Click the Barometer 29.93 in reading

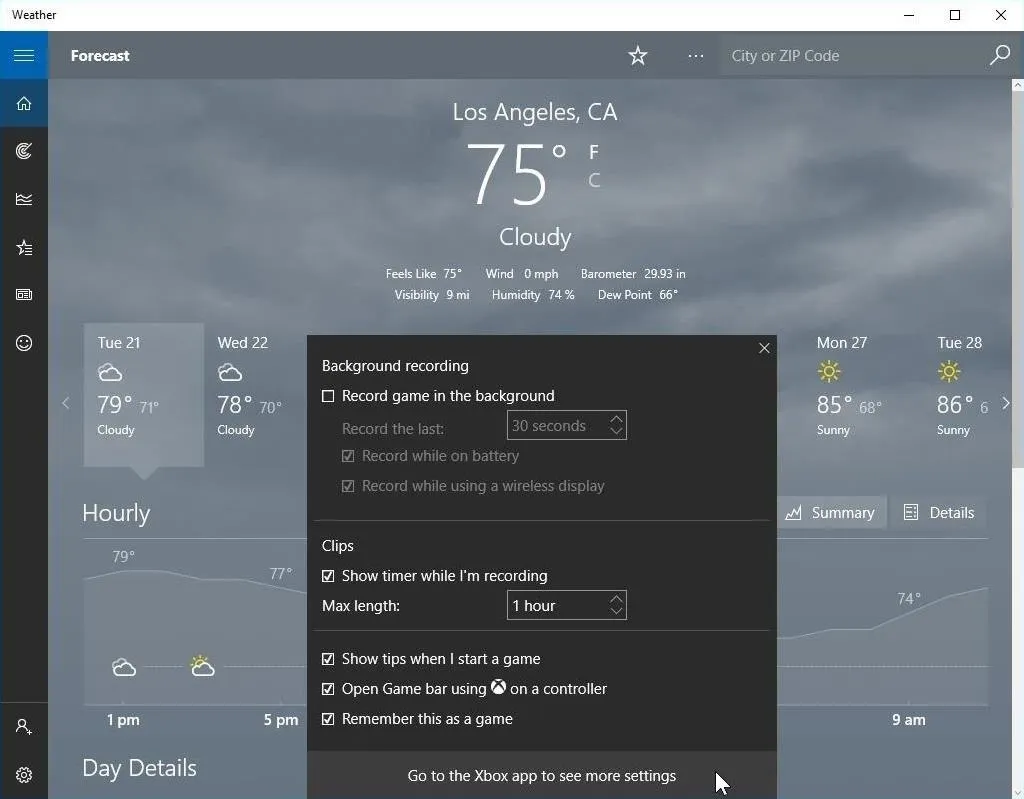(x=633, y=274)
